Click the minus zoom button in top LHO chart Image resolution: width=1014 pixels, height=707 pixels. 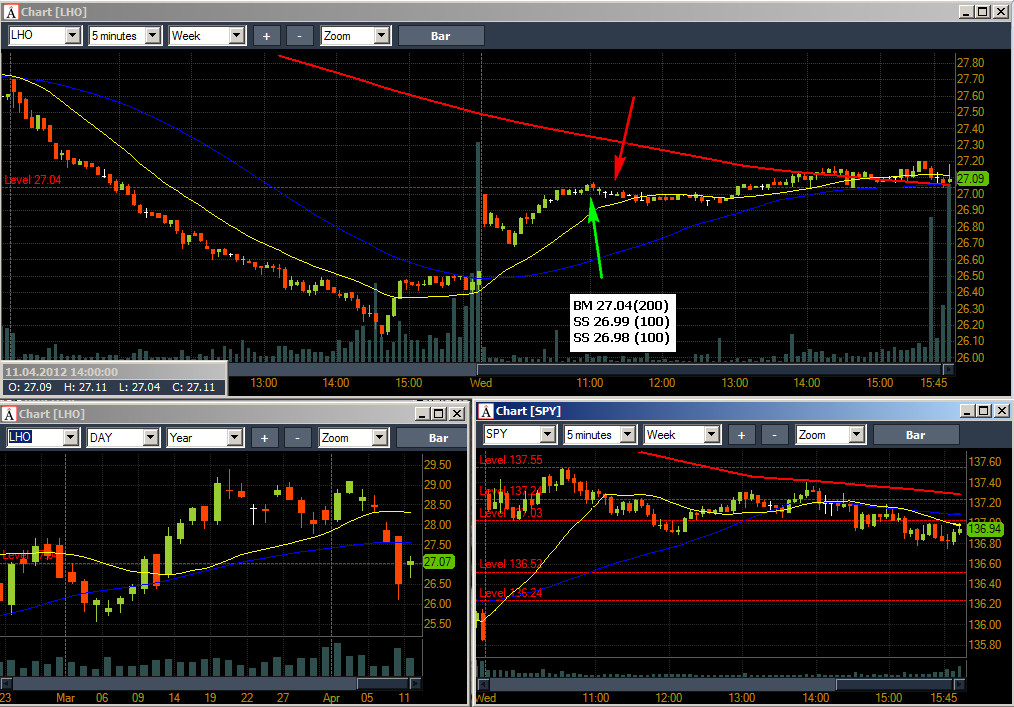point(299,36)
